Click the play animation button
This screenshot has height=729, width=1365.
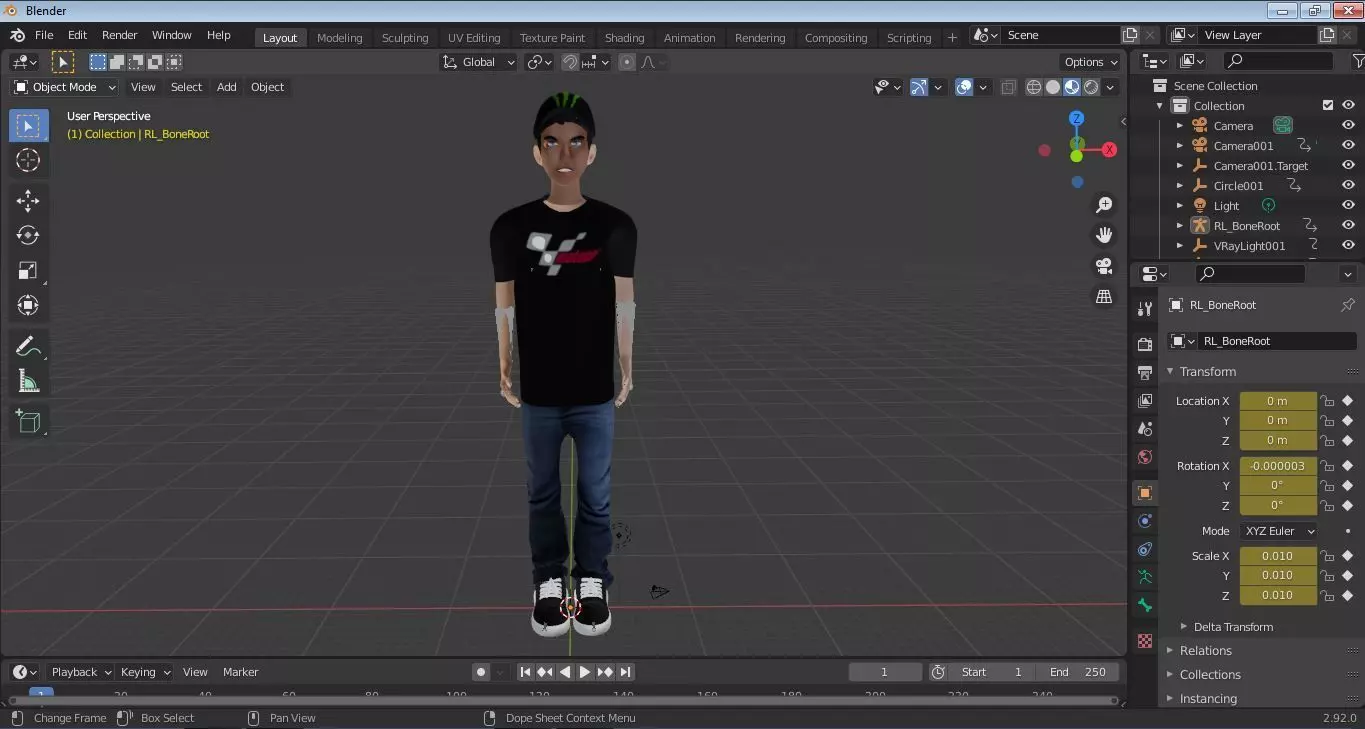(x=585, y=672)
